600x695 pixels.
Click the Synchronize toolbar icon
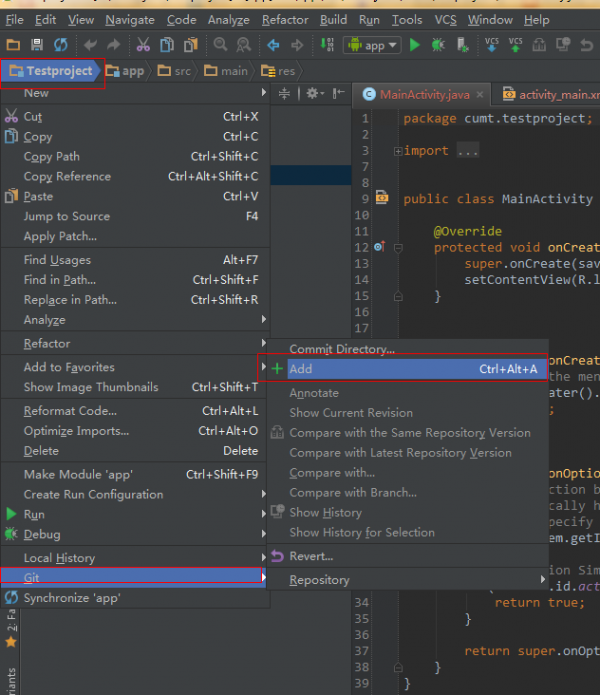click(x=61, y=45)
